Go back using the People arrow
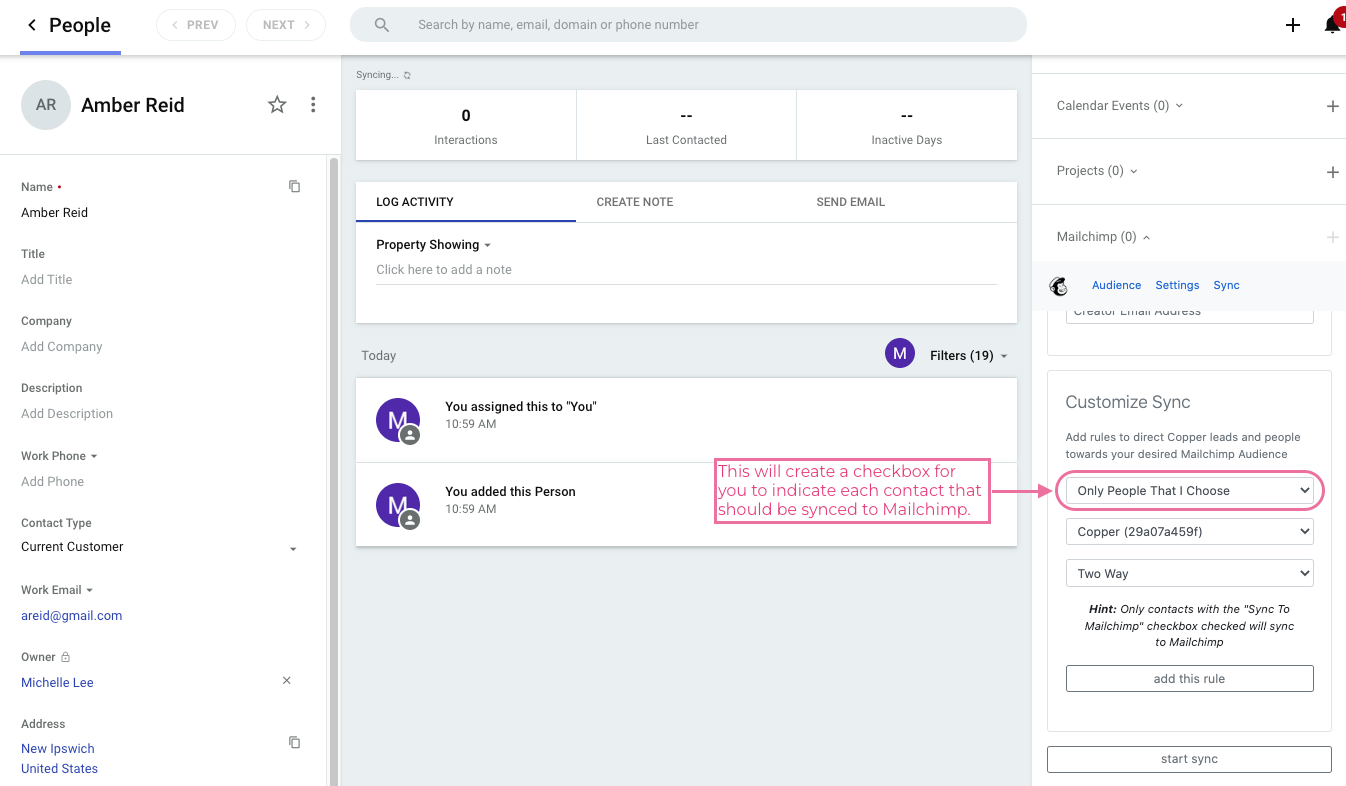The image size is (1346, 786). 32,25
